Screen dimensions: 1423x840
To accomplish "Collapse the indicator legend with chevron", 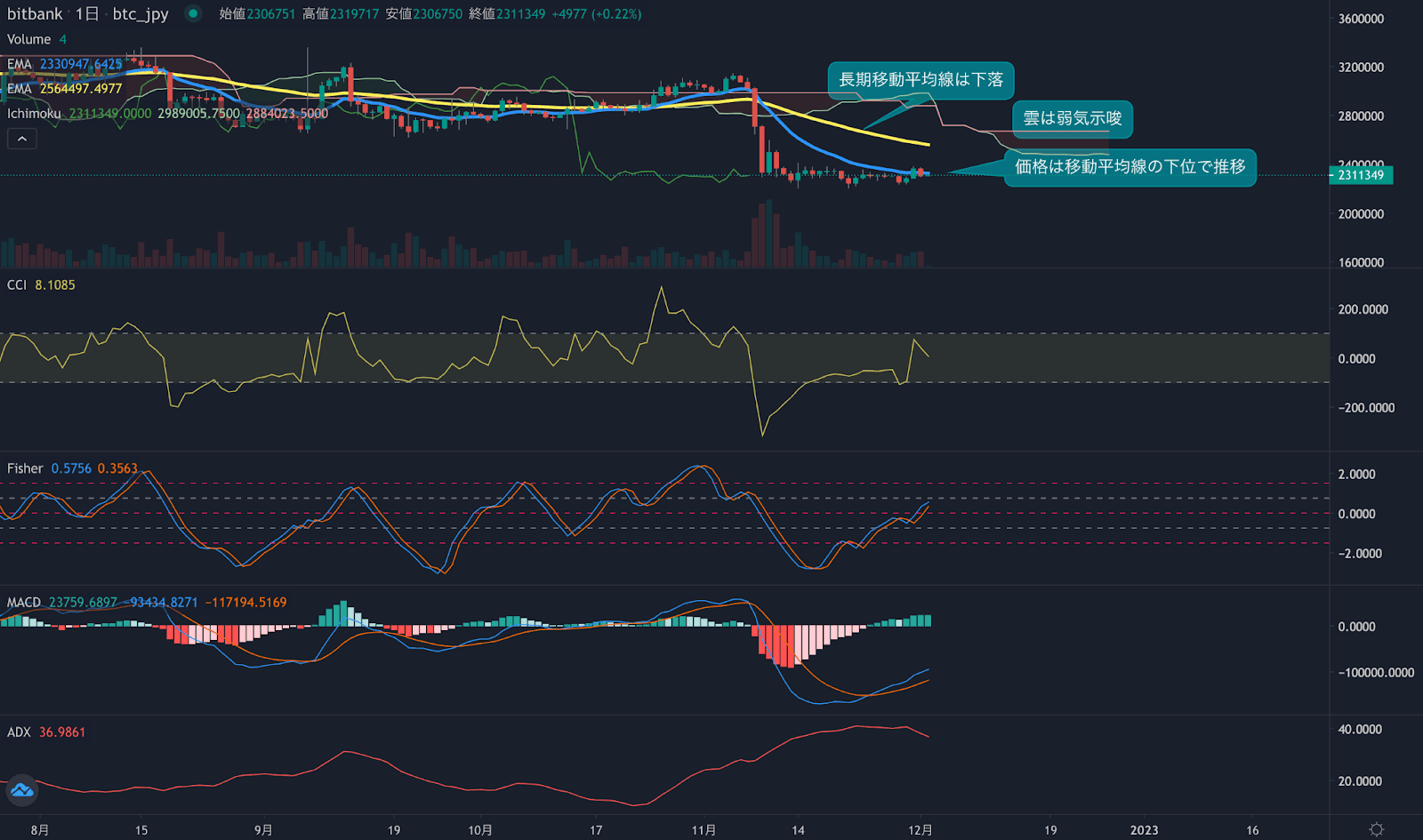I will (22, 139).
